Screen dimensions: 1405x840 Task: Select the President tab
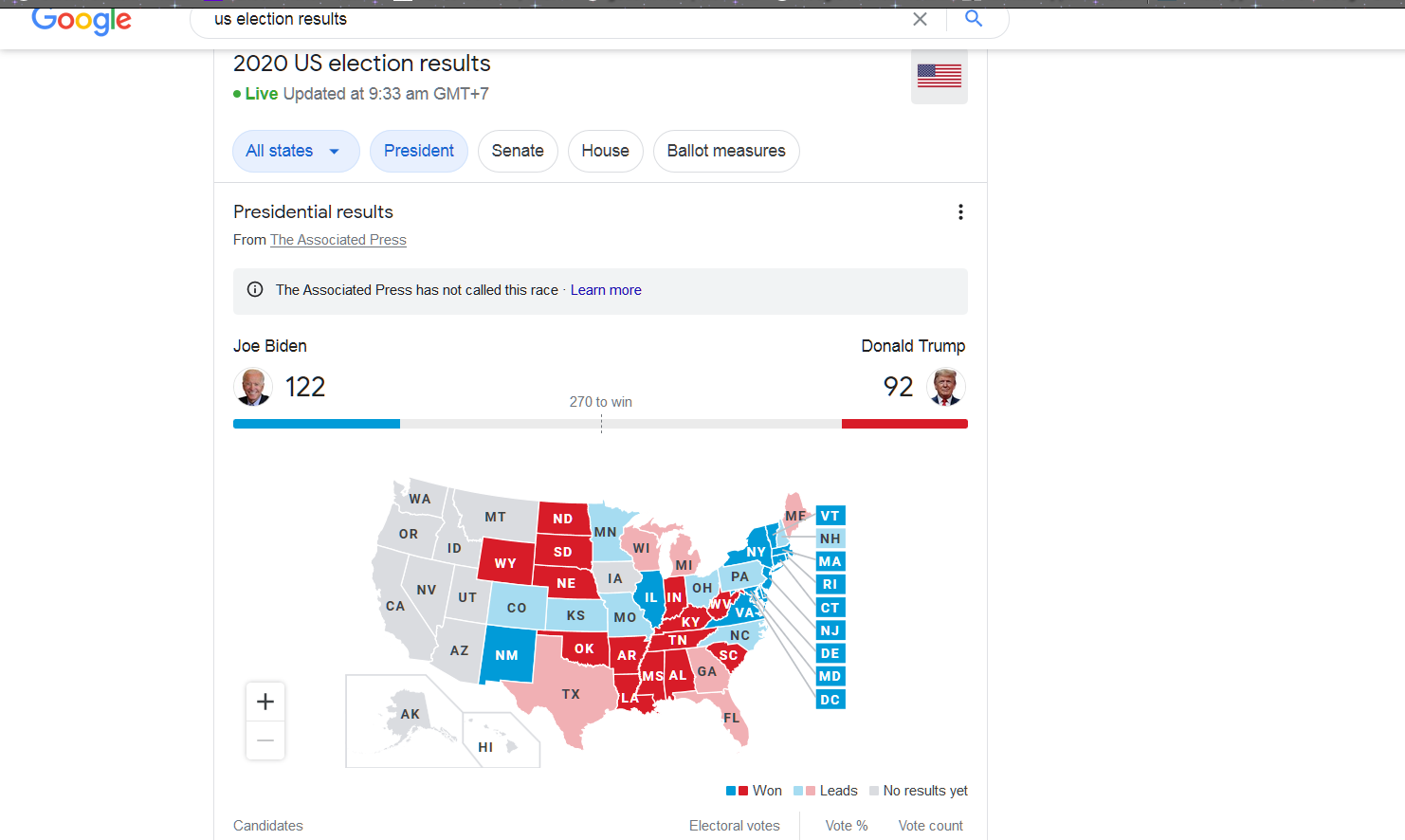(419, 151)
